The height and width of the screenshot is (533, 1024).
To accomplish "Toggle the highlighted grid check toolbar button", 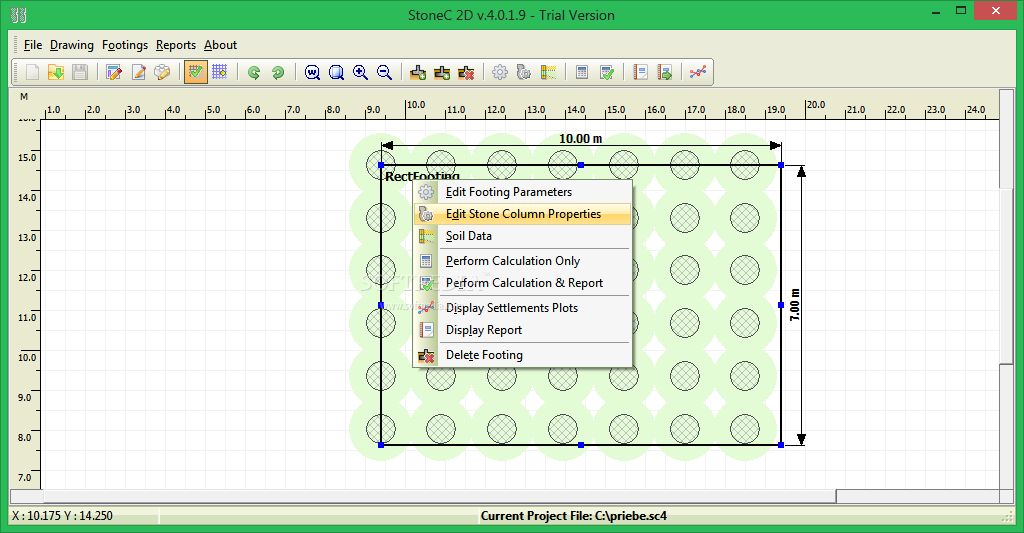I will tap(196, 72).
